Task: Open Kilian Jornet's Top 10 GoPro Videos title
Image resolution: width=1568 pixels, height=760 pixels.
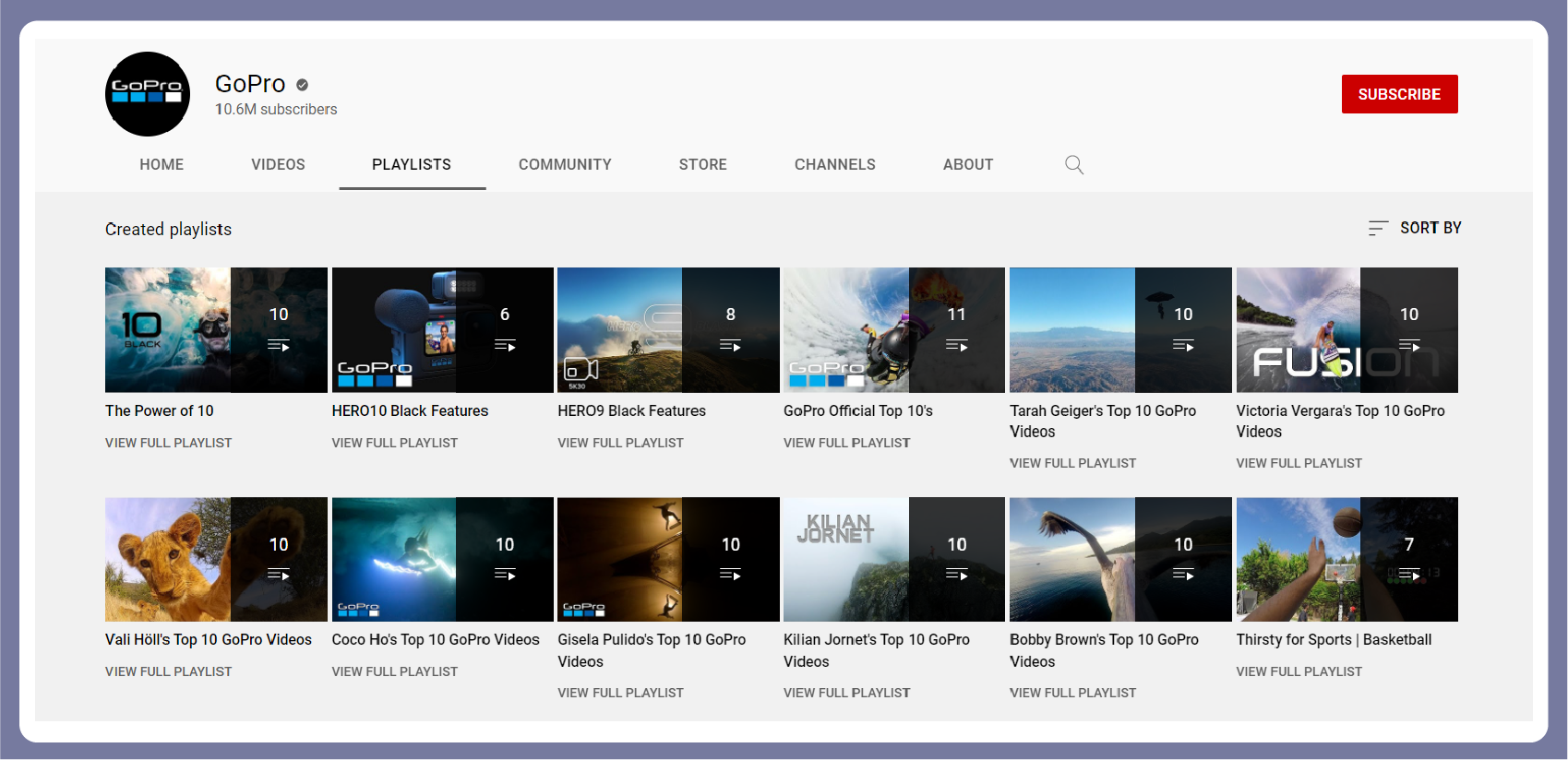Action: pyautogui.click(x=877, y=650)
